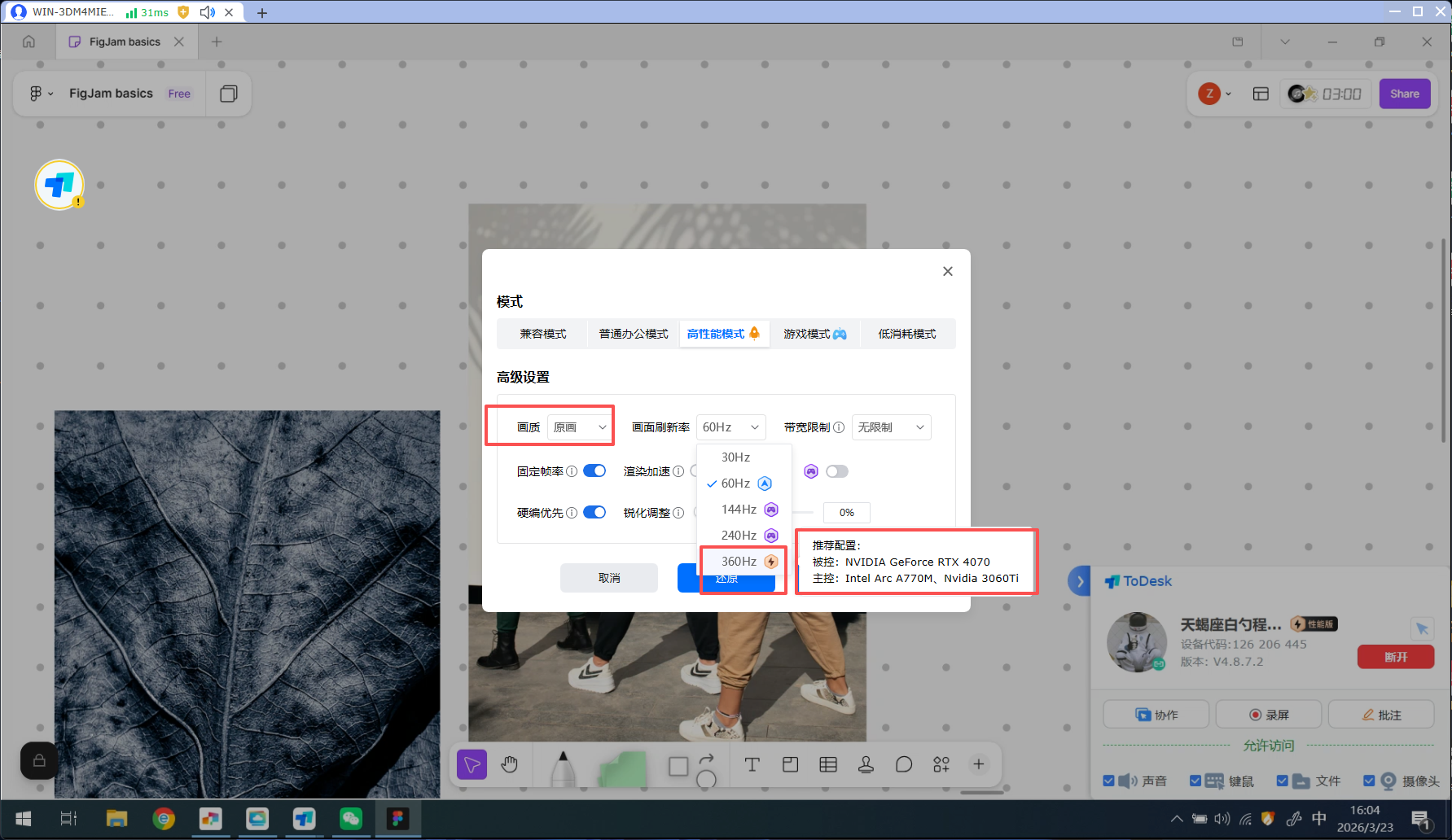Click the 协作 collaboration button
The height and width of the screenshot is (840, 1452).
click(x=1156, y=715)
